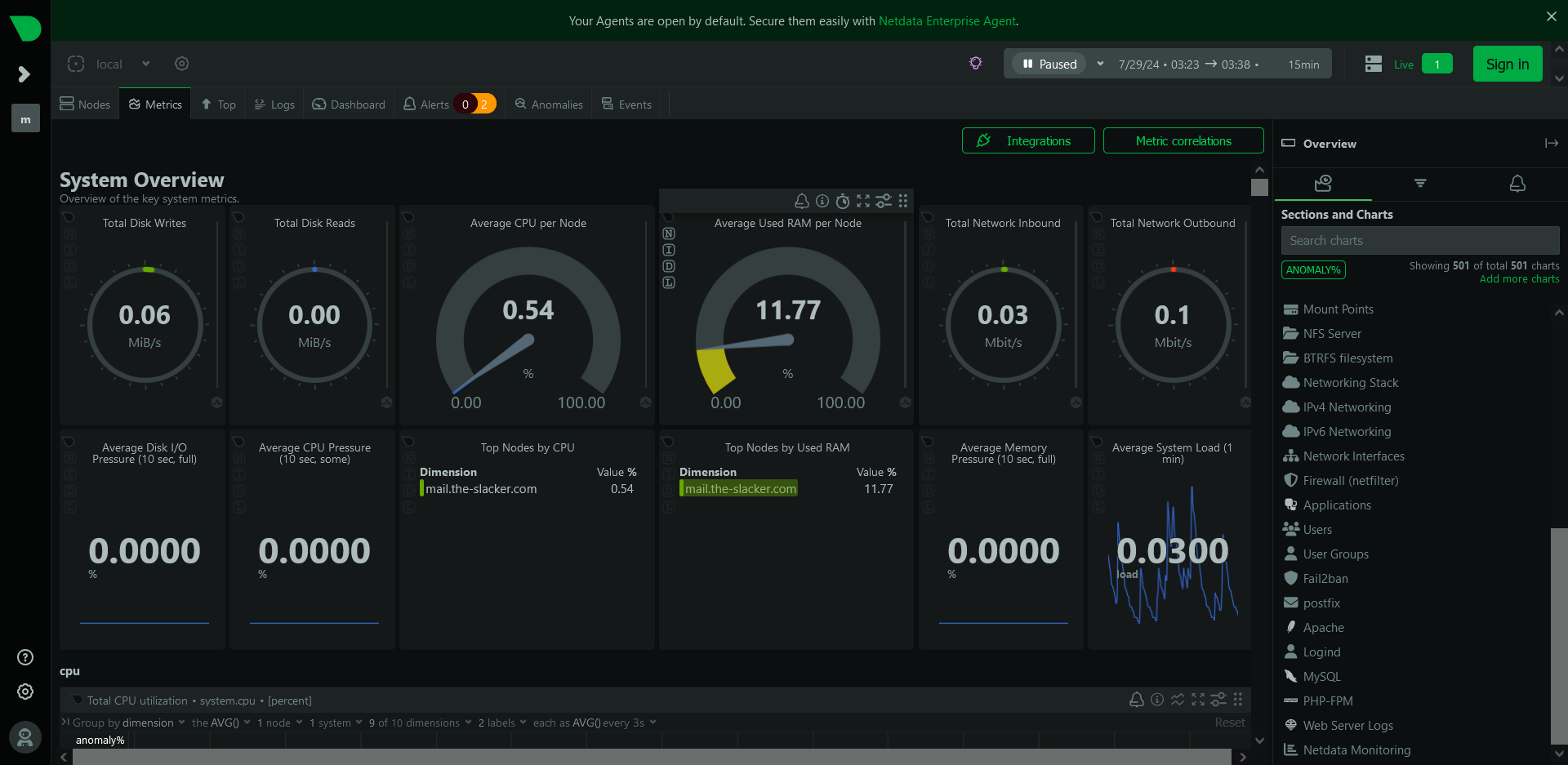Click the Add more charts link
The width and height of the screenshot is (1568, 765).
[1519, 279]
